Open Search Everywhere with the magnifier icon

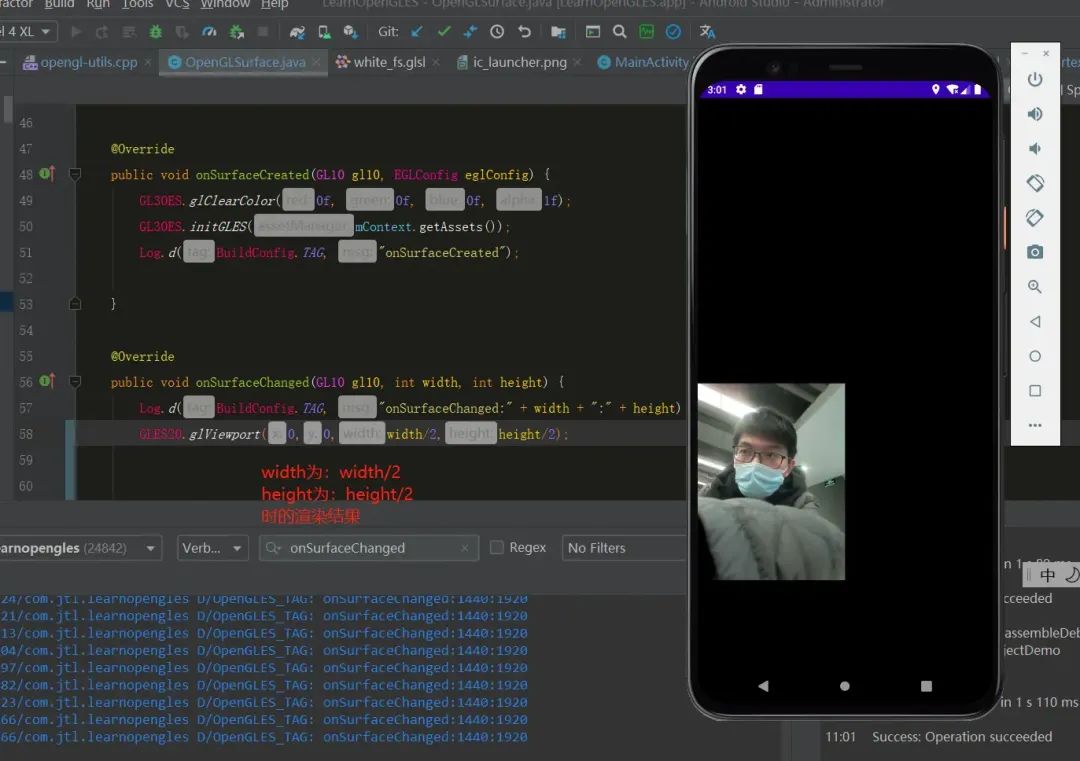coord(618,32)
